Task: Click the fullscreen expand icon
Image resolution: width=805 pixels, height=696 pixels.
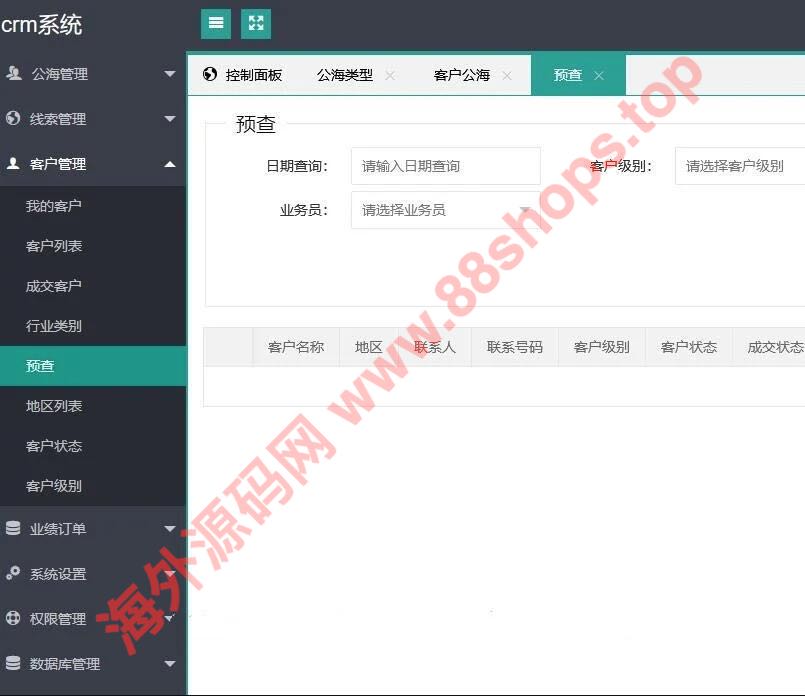Action: click(256, 24)
